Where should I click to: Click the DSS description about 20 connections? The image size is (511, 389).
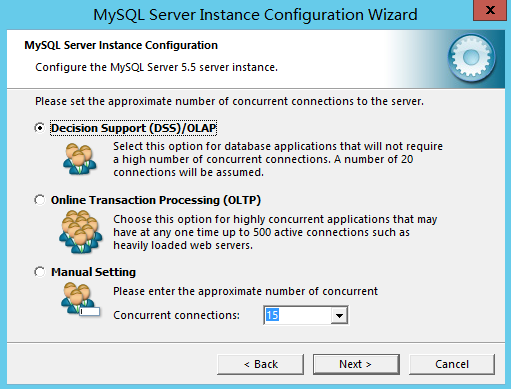pyautogui.click(x=278, y=159)
